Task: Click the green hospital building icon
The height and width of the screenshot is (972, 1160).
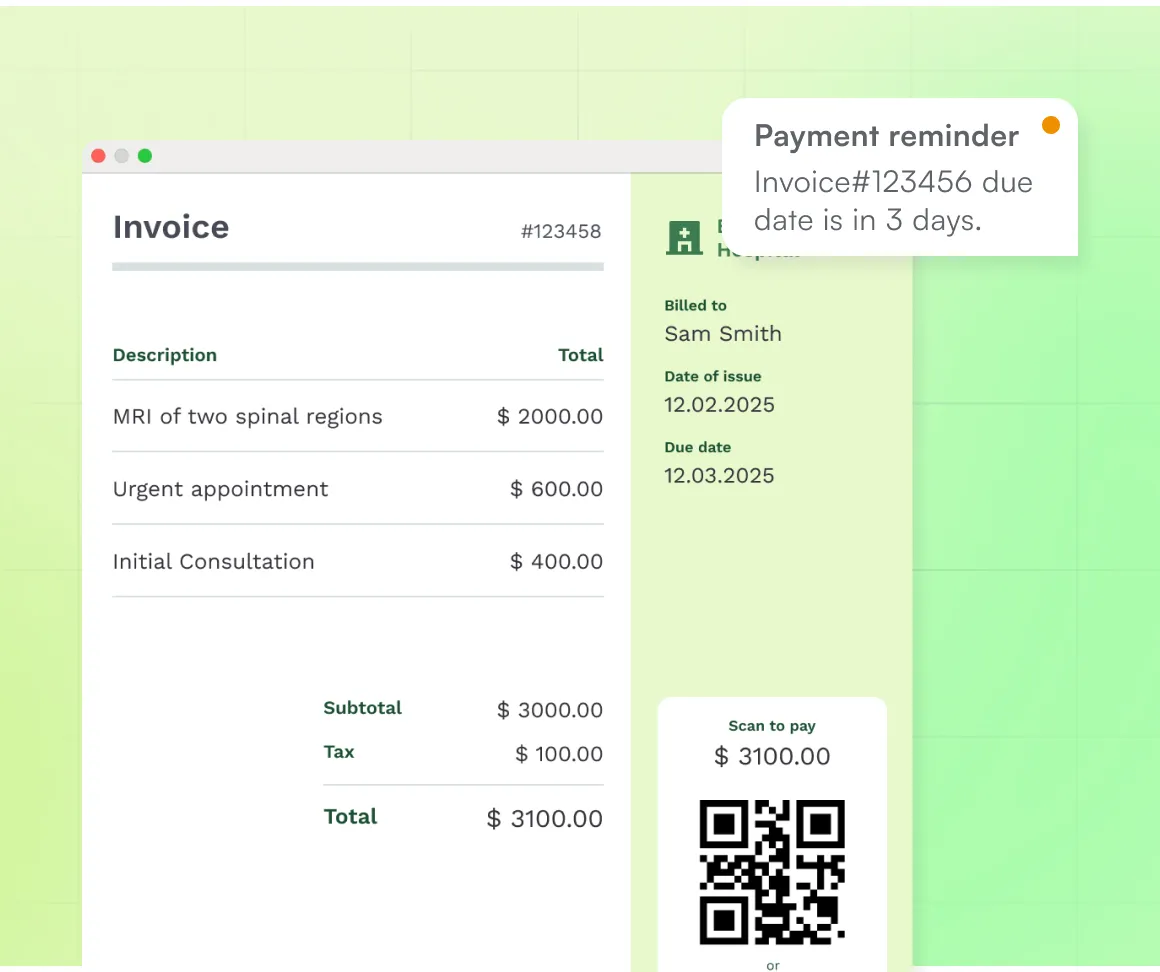Action: (684, 238)
